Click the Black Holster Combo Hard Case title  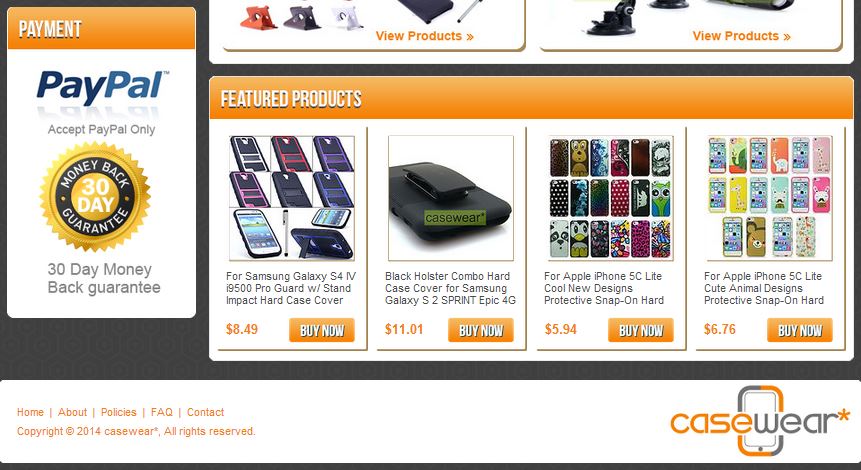point(450,288)
